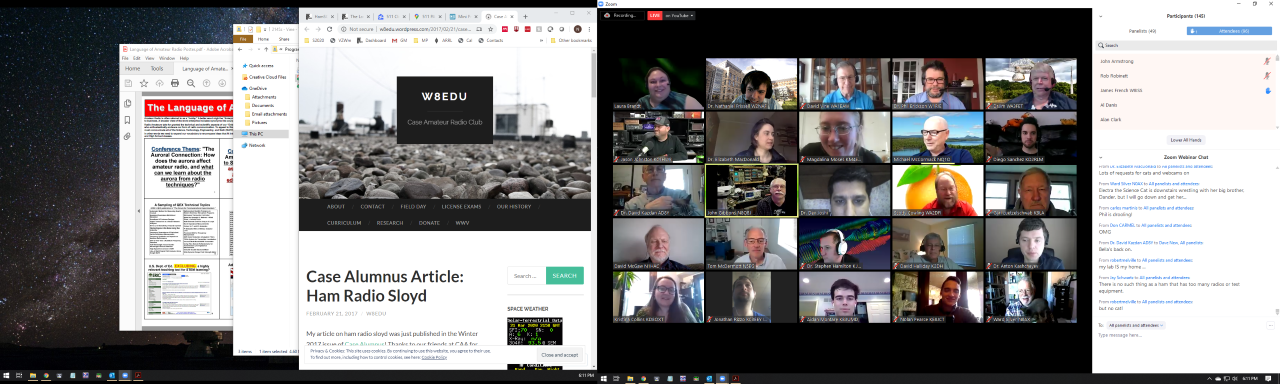Click Lower All Hands button
This screenshot has width=1280, height=384.
[1185, 139]
